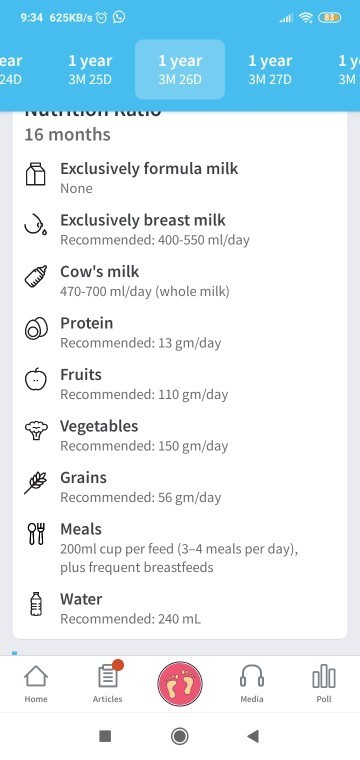Tap the breast milk icon
The image size is (360, 760).
(x=36, y=225)
